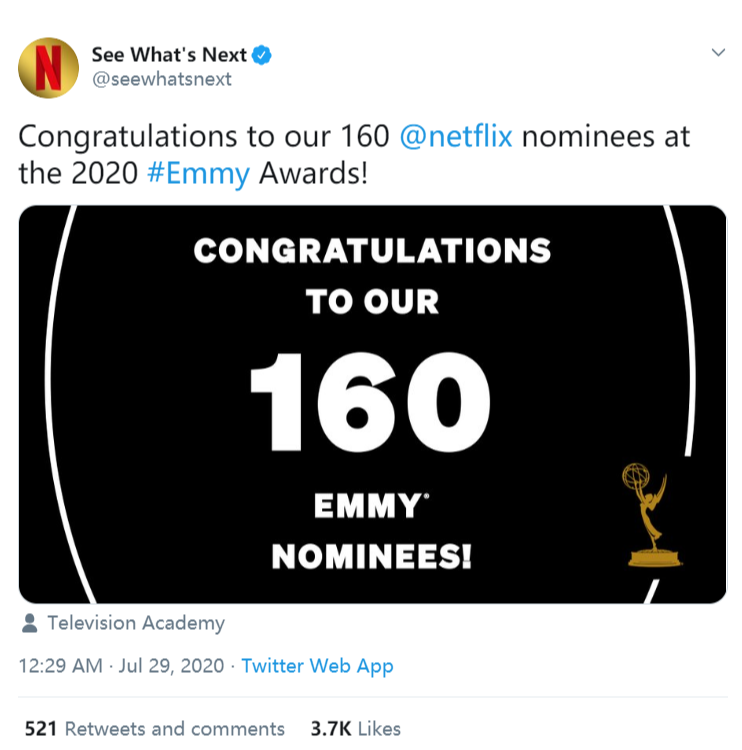
Task: Click the Twitter Web App source link
Action: (317, 666)
